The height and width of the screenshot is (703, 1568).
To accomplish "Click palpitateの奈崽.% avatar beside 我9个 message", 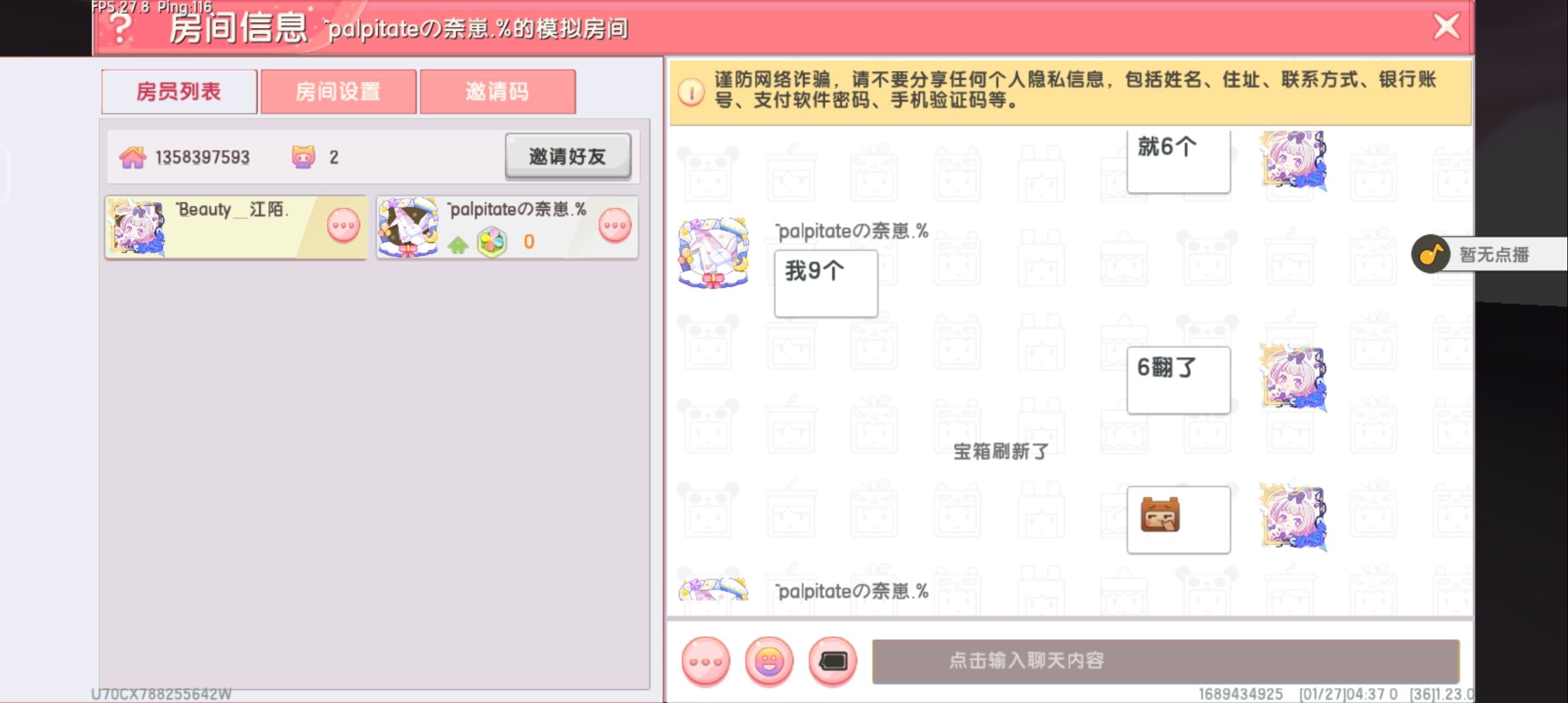I will coord(714,253).
